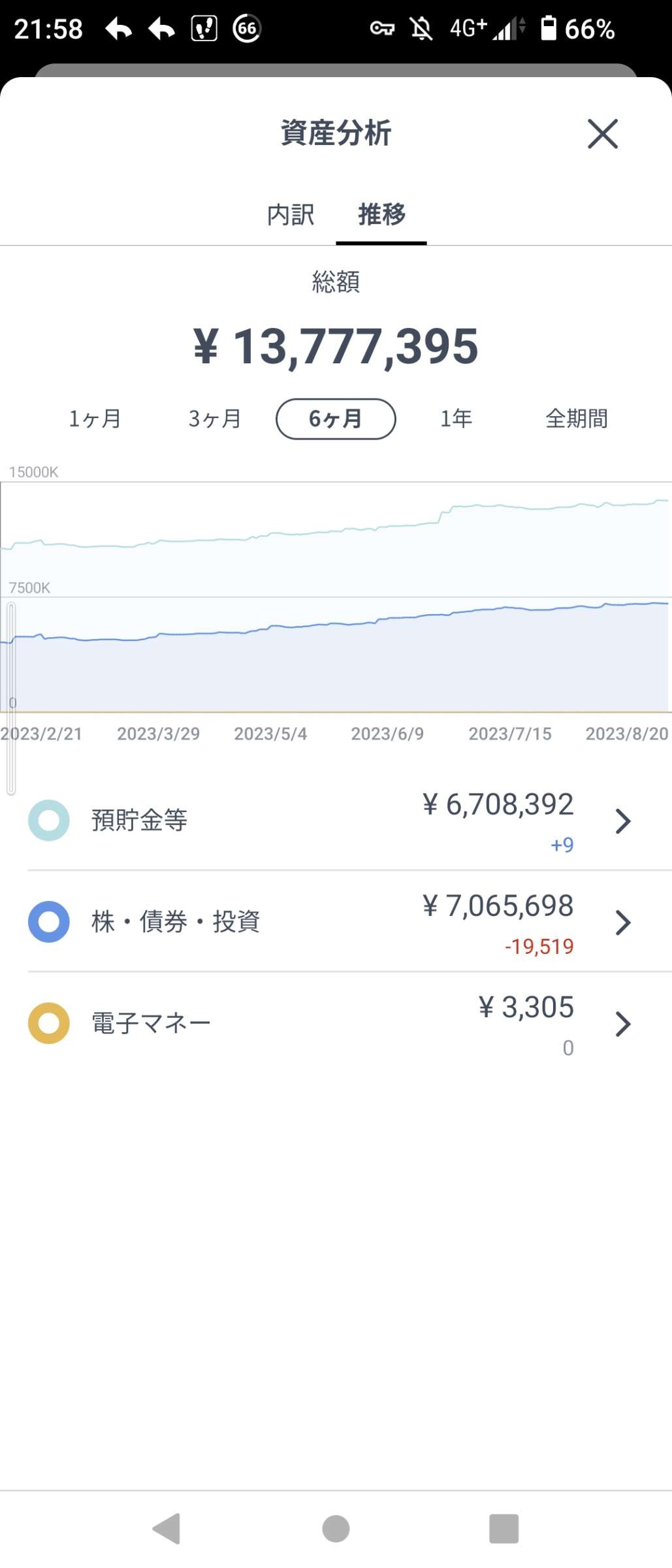Switch to the 内訳 tab
The height and width of the screenshot is (1568, 672).
(x=291, y=214)
